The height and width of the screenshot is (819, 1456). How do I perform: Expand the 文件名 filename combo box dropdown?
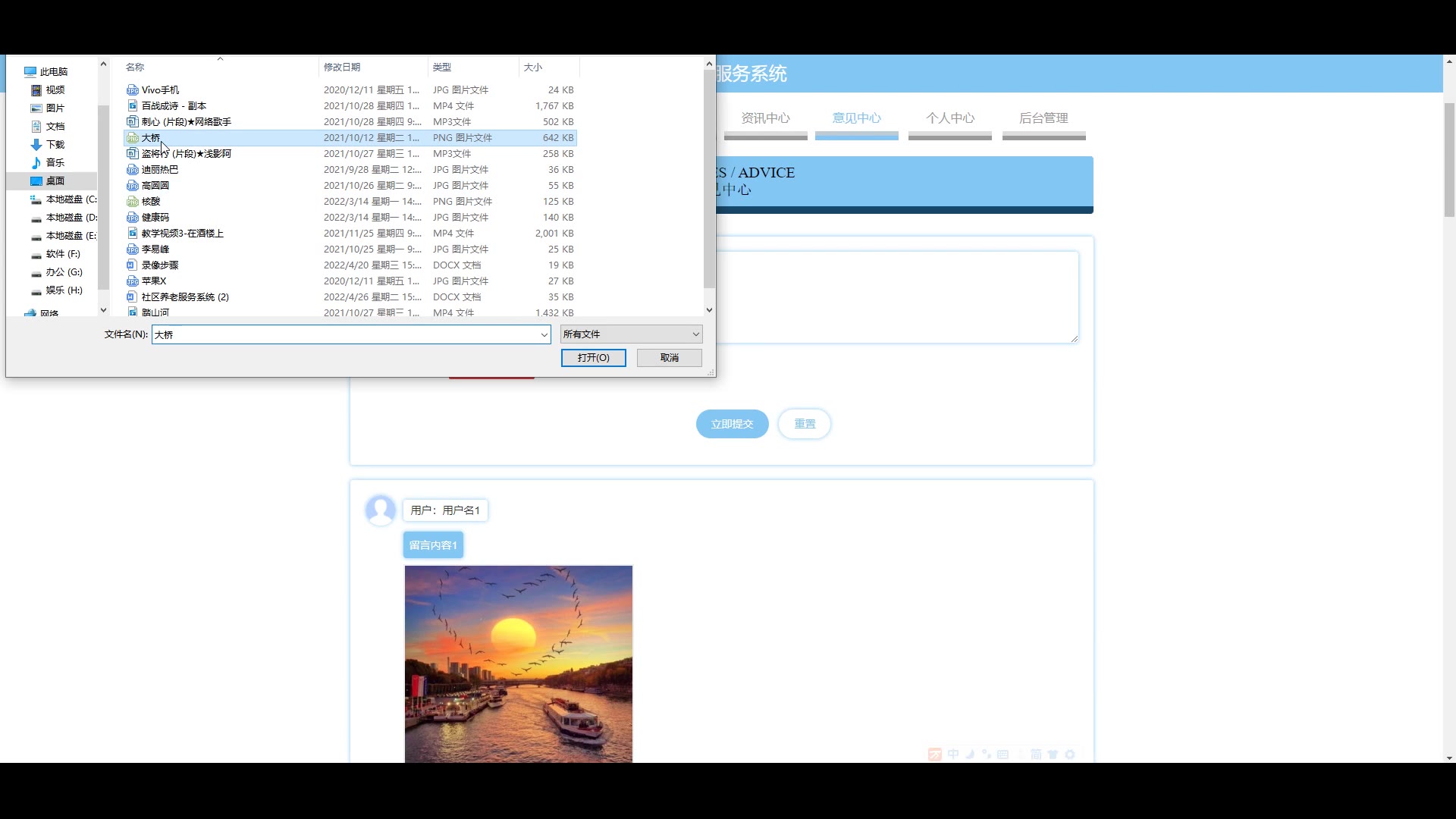point(544,334)
